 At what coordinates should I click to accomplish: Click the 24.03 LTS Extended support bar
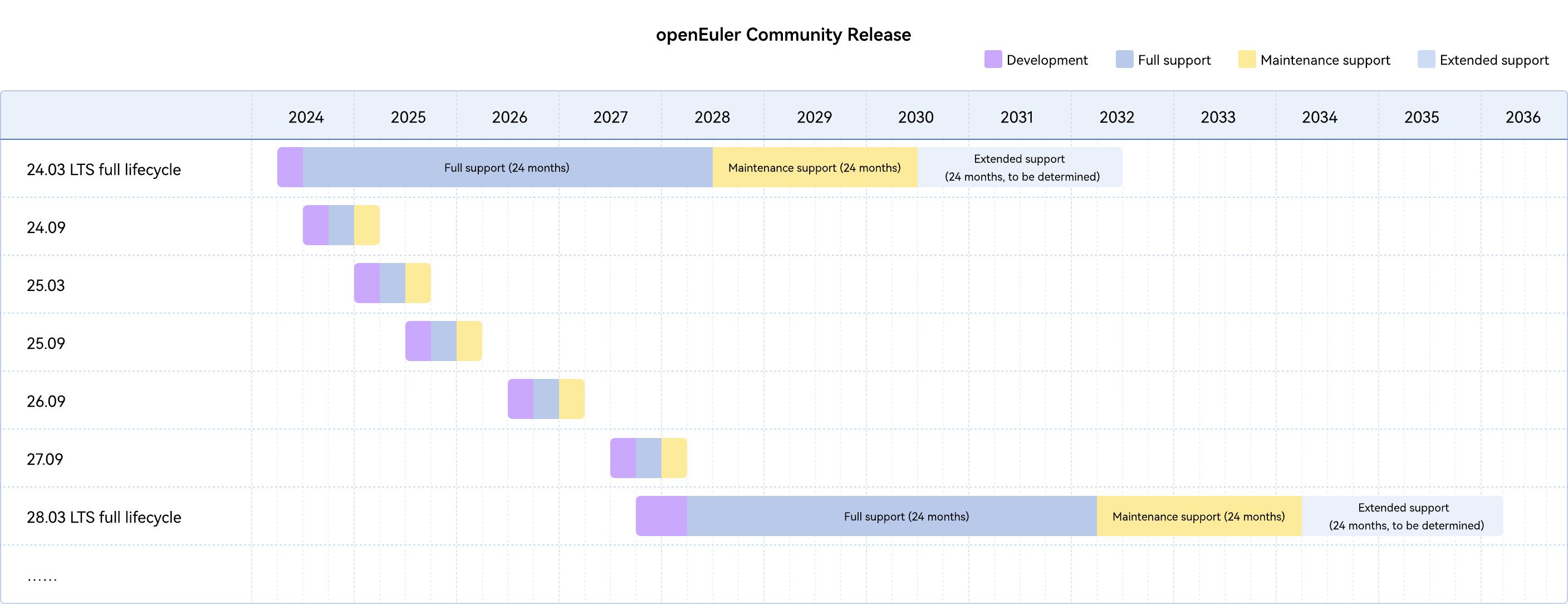click(x=1020, y=168)
